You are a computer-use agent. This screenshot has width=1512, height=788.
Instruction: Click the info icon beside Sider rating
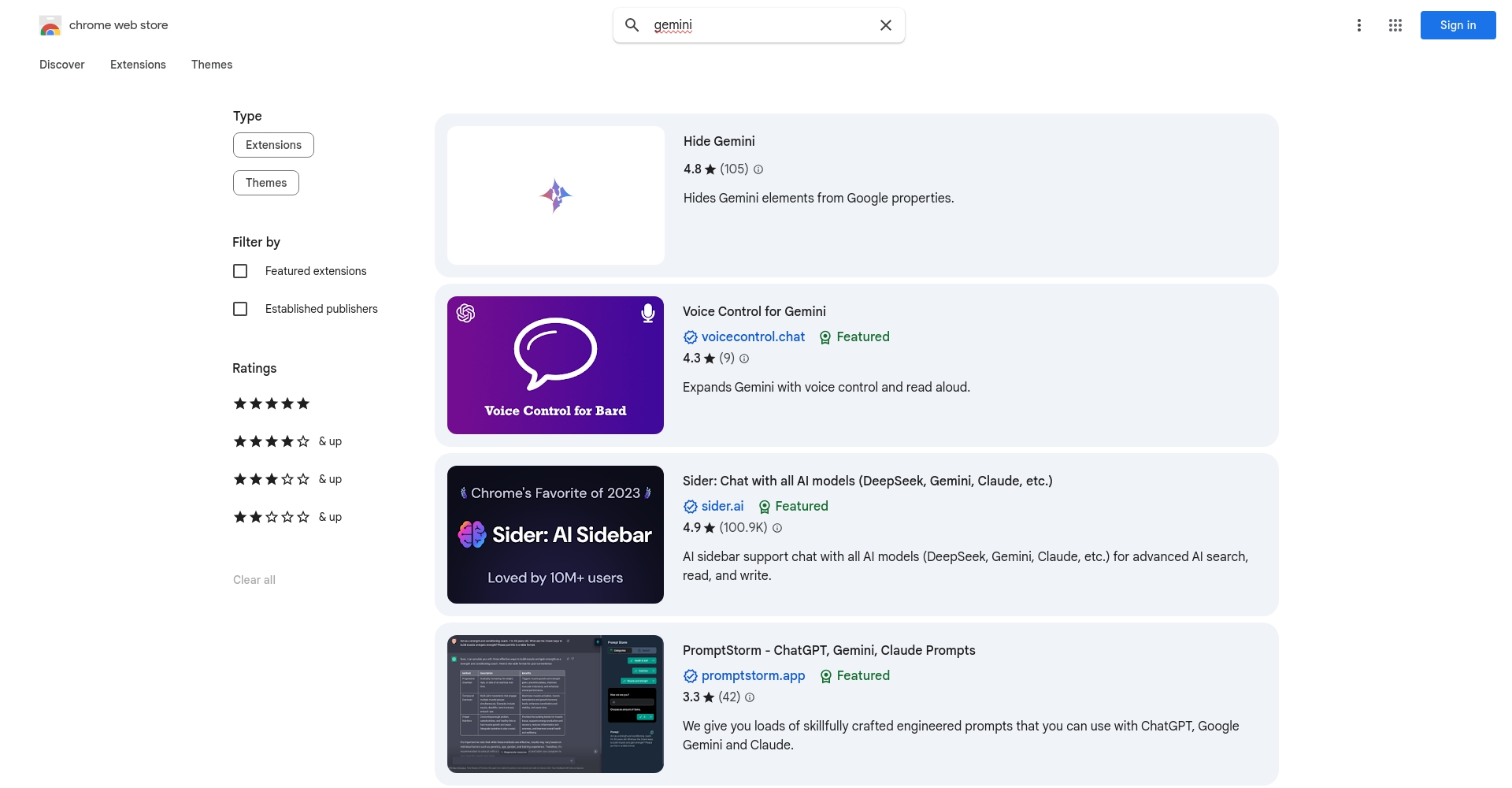click(777, 528)
